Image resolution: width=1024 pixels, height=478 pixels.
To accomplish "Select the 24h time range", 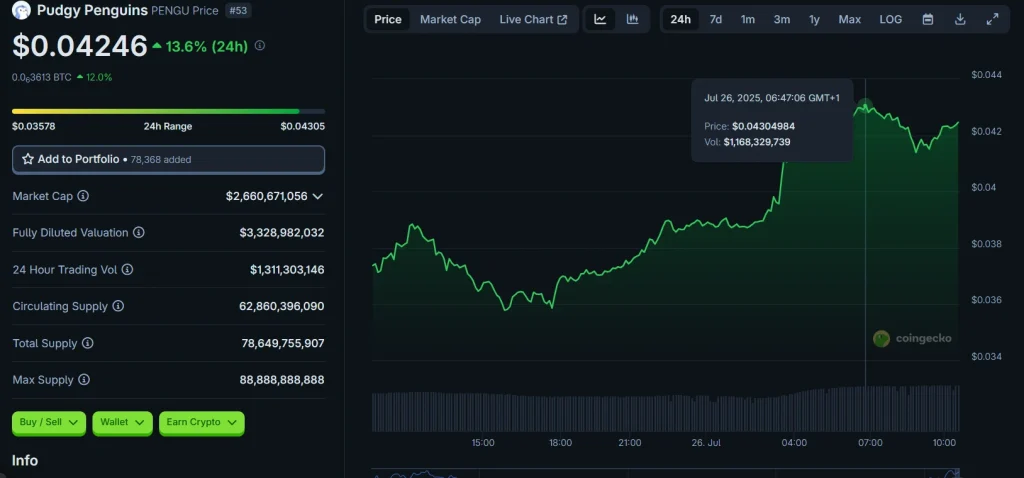I will tap(680, 20).
